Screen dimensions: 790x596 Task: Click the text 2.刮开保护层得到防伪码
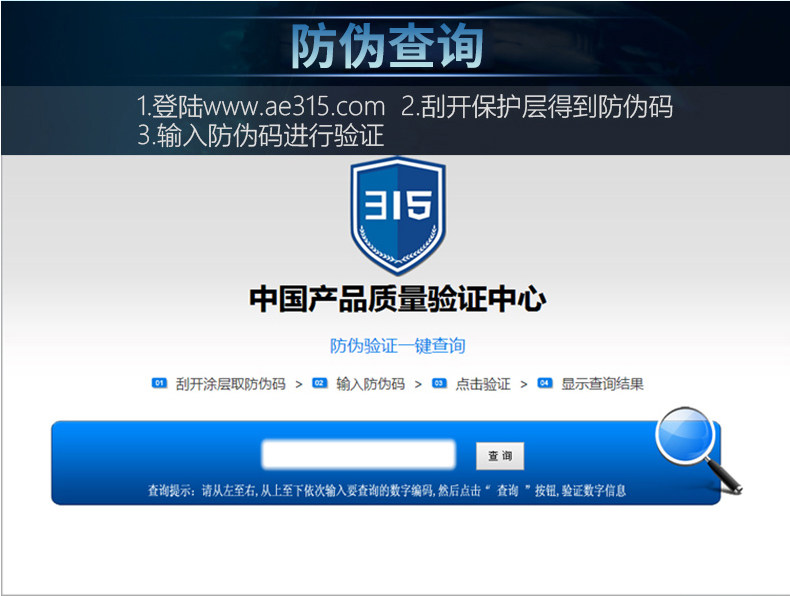(537, 106)
